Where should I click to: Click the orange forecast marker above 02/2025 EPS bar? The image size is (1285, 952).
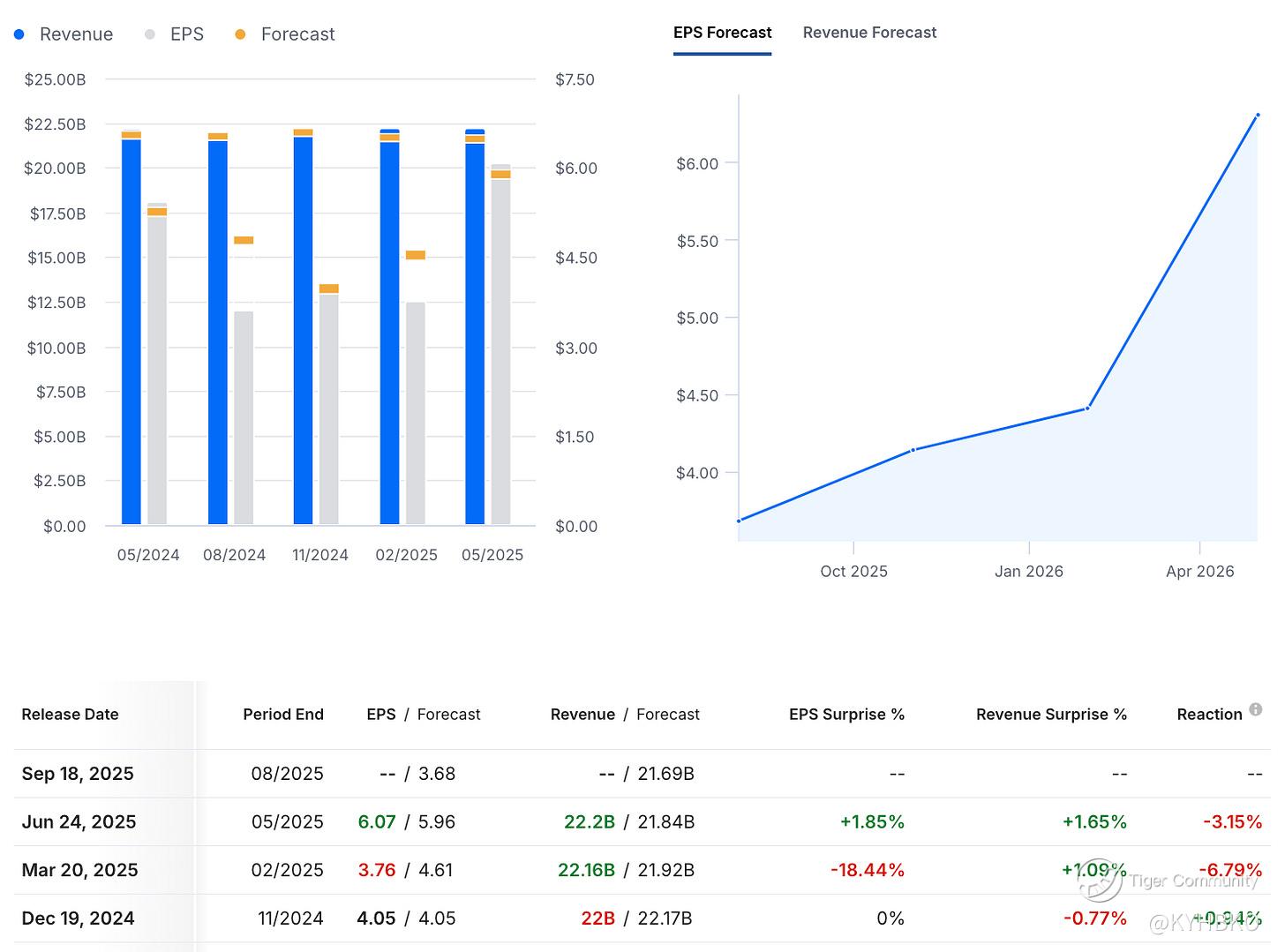tap(416, 255)
